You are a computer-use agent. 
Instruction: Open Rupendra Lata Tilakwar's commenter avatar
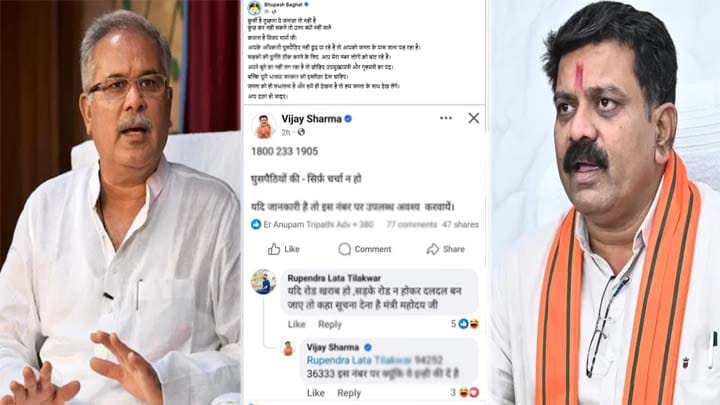point(264,281)
